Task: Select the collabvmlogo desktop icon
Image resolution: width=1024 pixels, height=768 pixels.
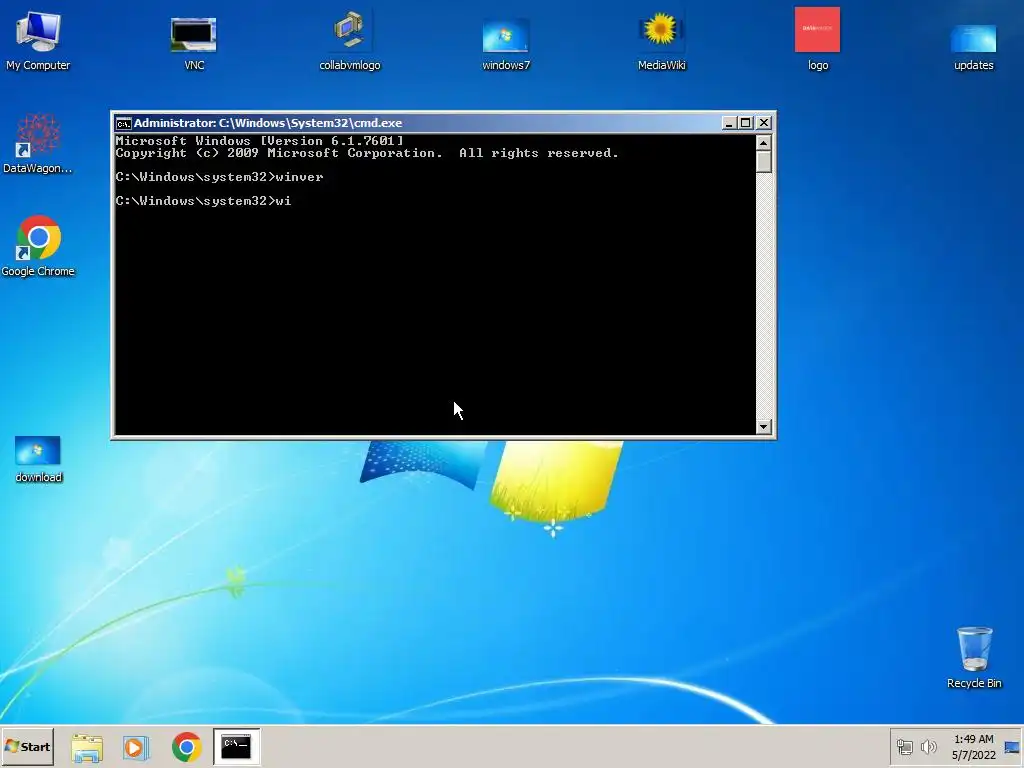Action: [349, 40]
